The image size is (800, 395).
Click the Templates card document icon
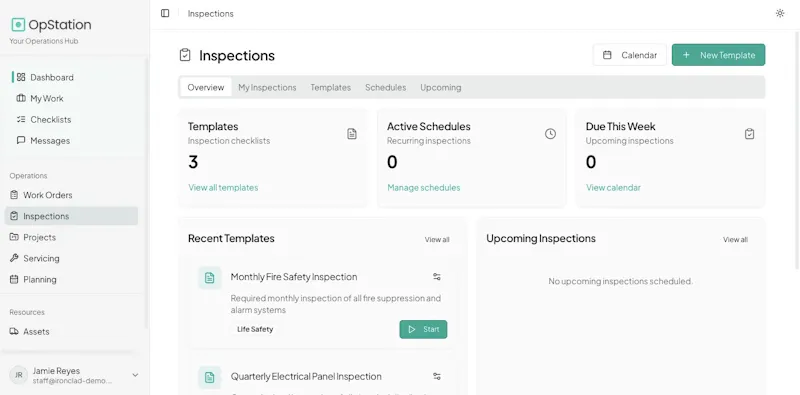(352, 134)
